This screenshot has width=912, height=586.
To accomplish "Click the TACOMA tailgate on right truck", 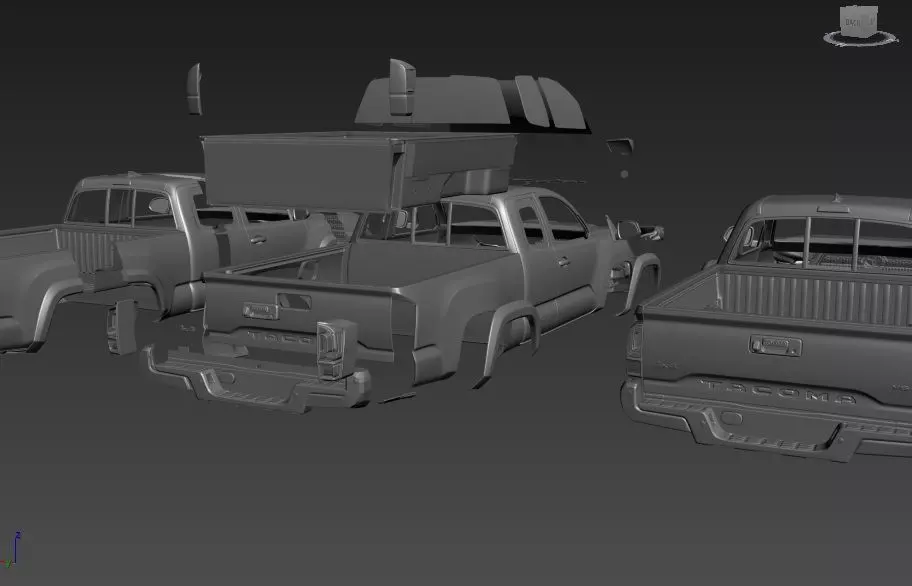I will (x=776, y=360).
